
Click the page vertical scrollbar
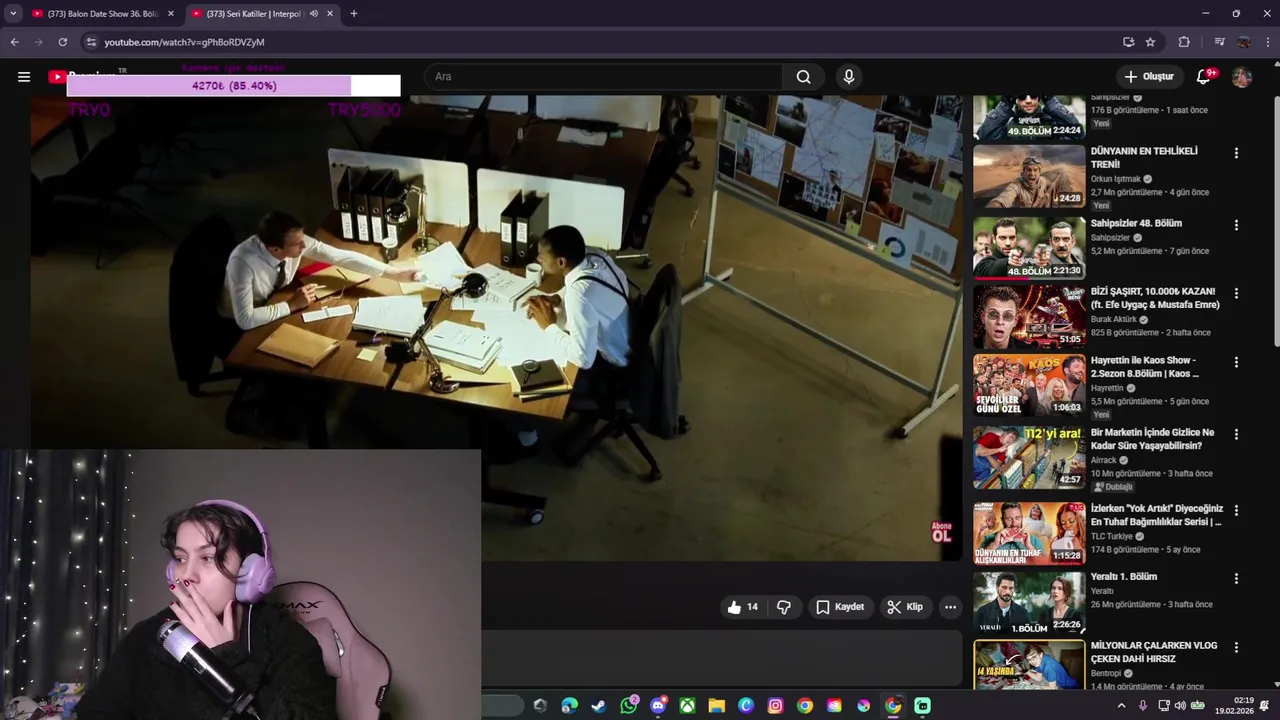(1276, 220)
